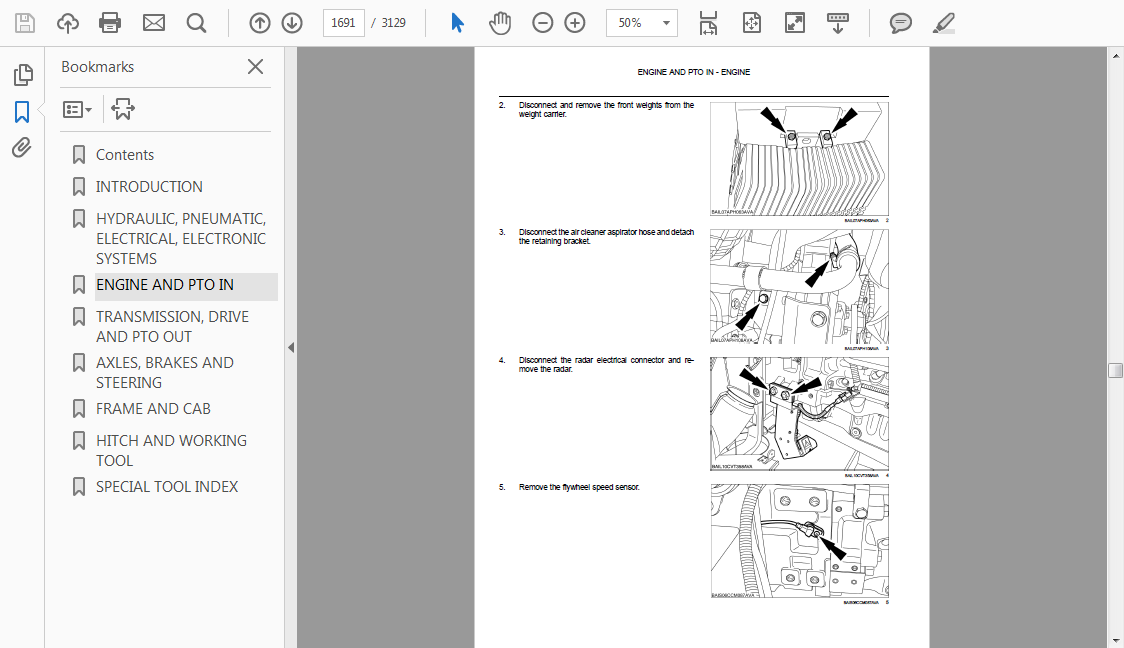Click the Contents bookmark ribbon icon
The image size is (1124, 648).
click(79, 155)
